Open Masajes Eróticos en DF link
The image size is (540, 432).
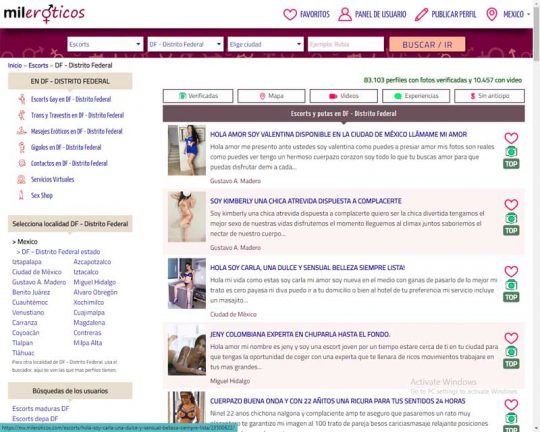(x=76, y=131)
